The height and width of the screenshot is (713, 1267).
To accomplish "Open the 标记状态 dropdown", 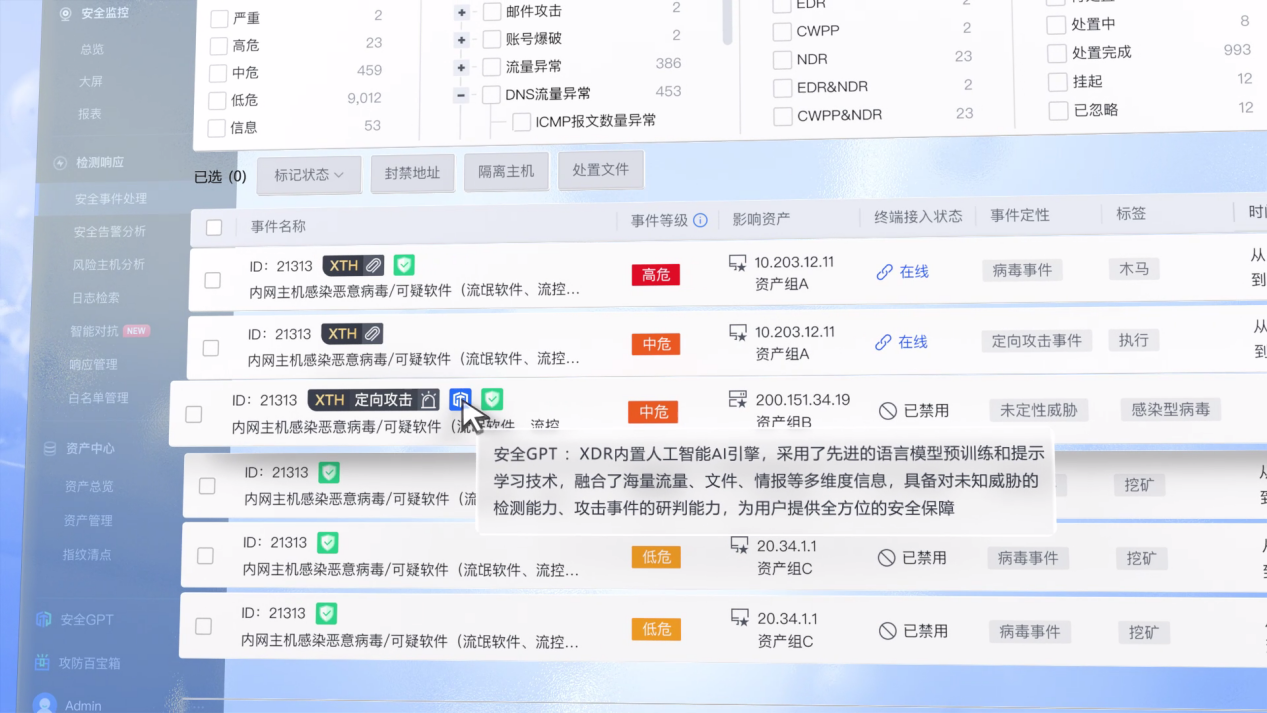I will (x=308, y=174).
